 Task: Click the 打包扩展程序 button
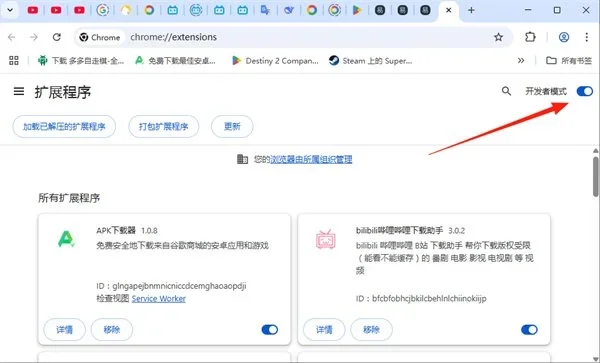pyautogui.click(x=163, y=126)
